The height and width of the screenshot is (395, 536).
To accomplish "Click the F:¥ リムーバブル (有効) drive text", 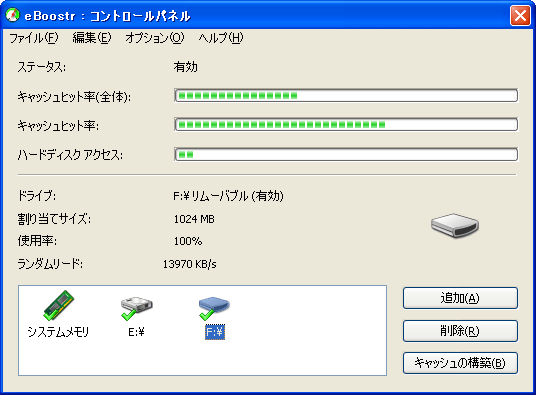I will click(x=228, y=196).
